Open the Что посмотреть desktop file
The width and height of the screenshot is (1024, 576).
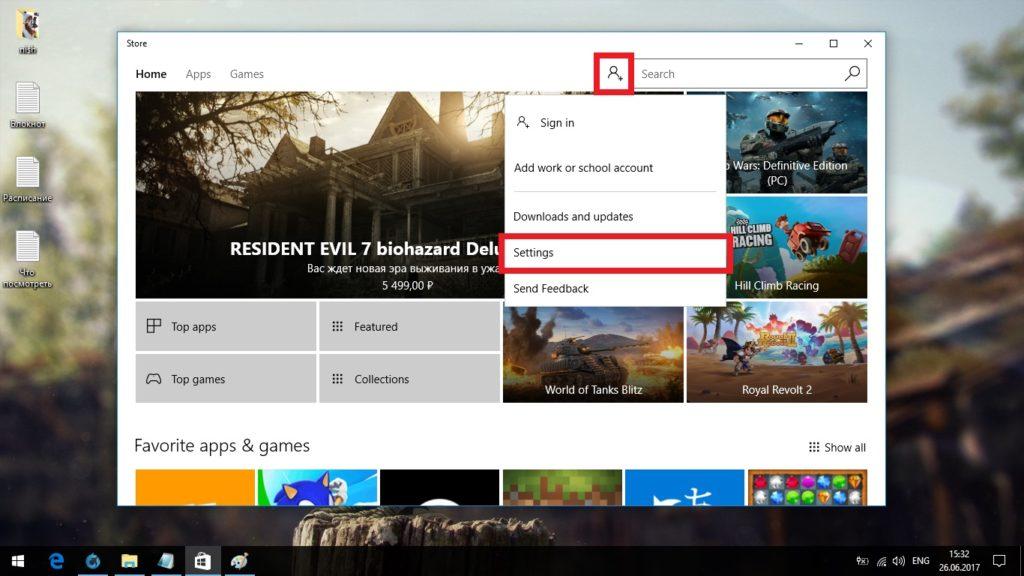pos(27,259)
